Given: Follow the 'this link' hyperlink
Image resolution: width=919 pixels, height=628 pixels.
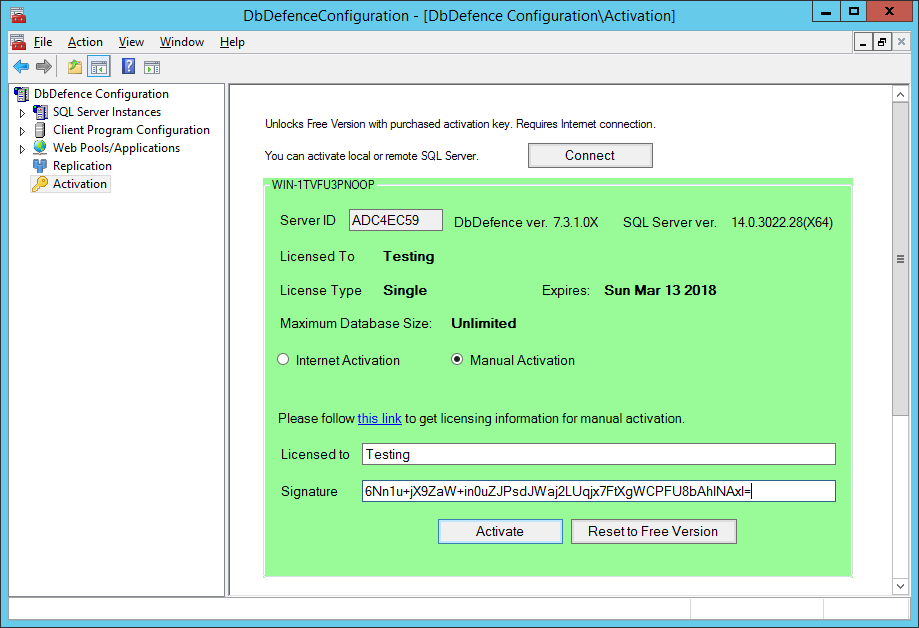Looking at the screenshot, I should [379, 418].
